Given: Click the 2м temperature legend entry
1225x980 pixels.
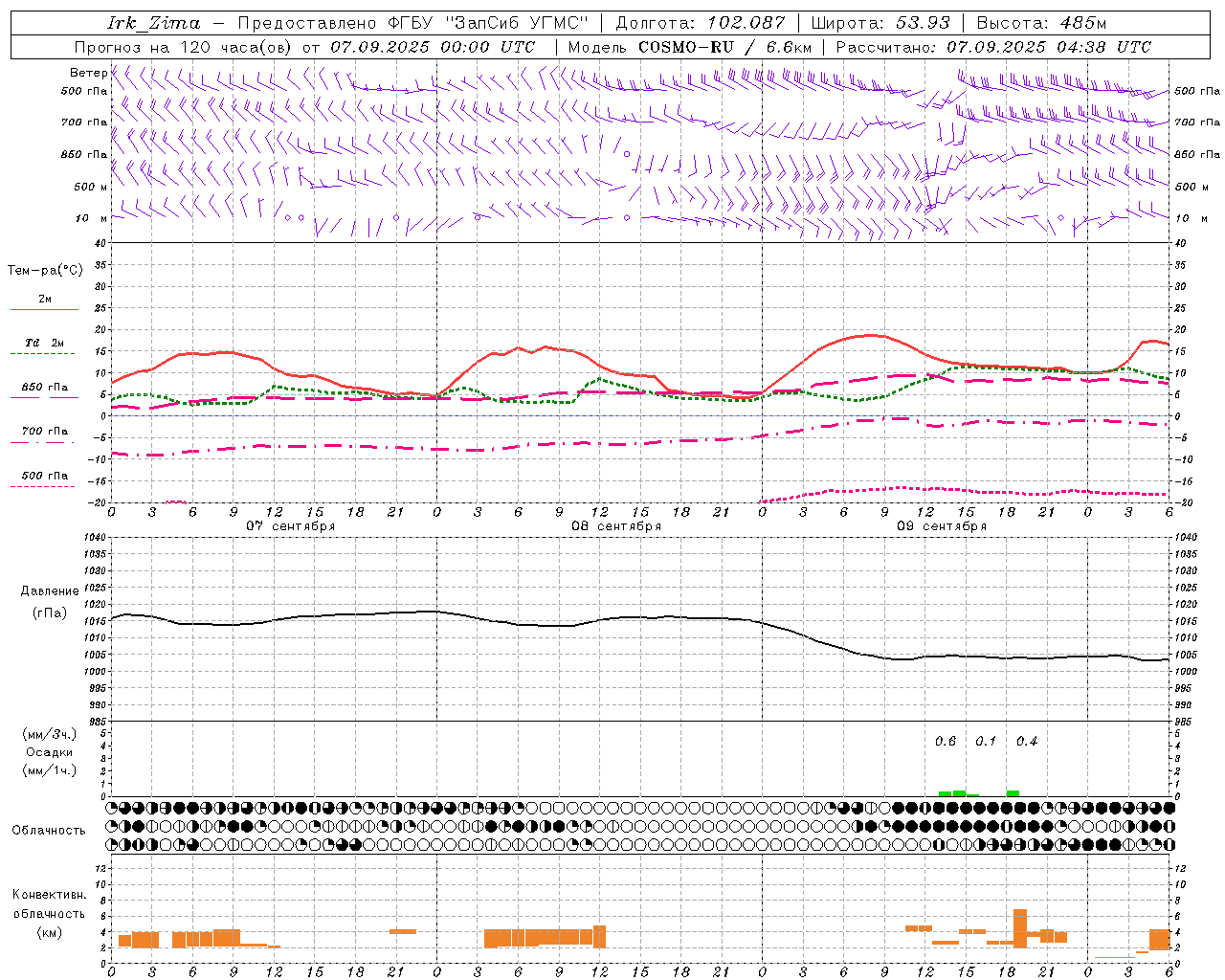Looking at the screenshot, I should tap(45, 299).
